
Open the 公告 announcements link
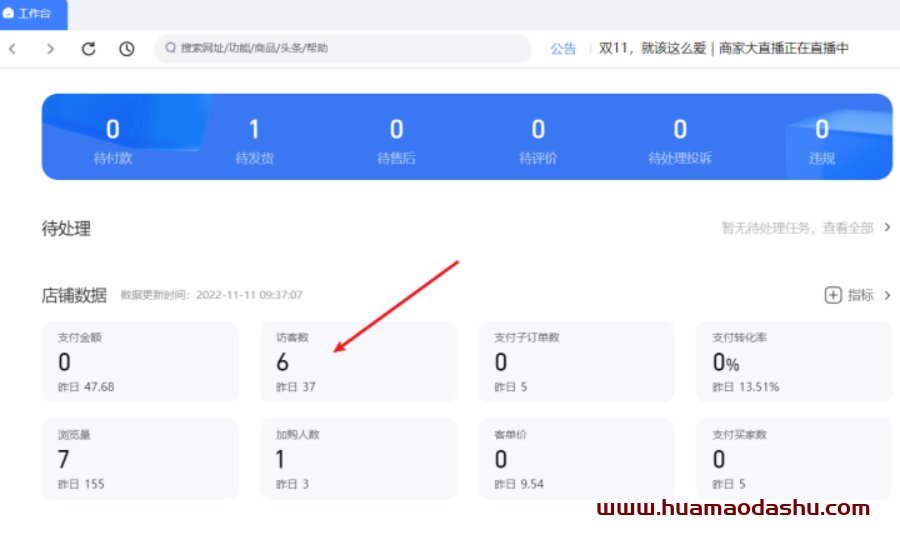(x=563, y=48)
